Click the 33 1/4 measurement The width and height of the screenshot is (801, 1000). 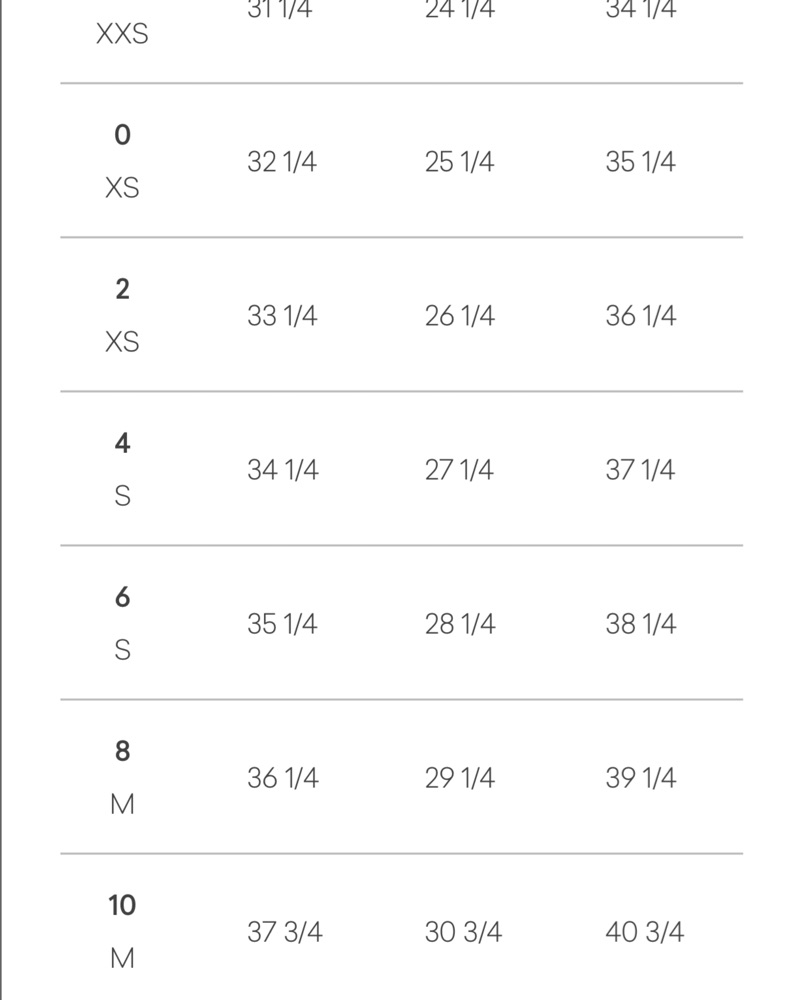282,316
